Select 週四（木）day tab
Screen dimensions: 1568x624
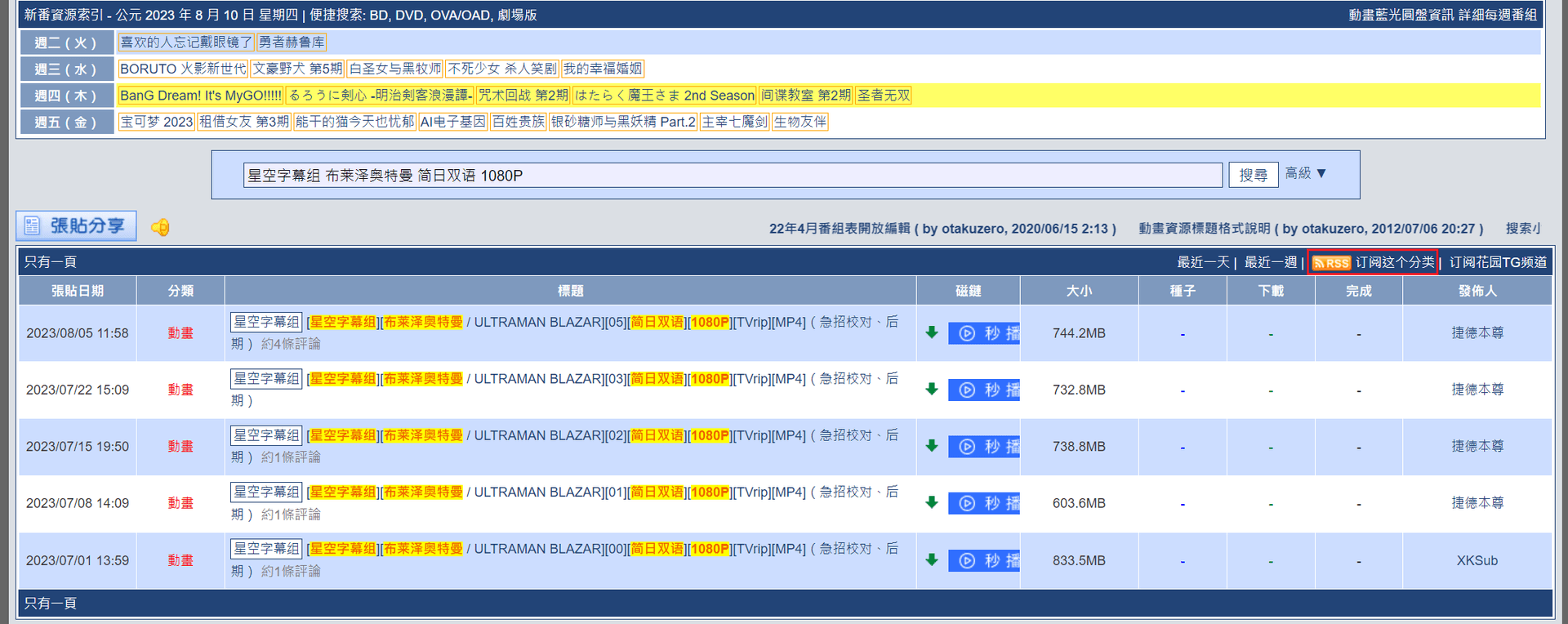66,96
